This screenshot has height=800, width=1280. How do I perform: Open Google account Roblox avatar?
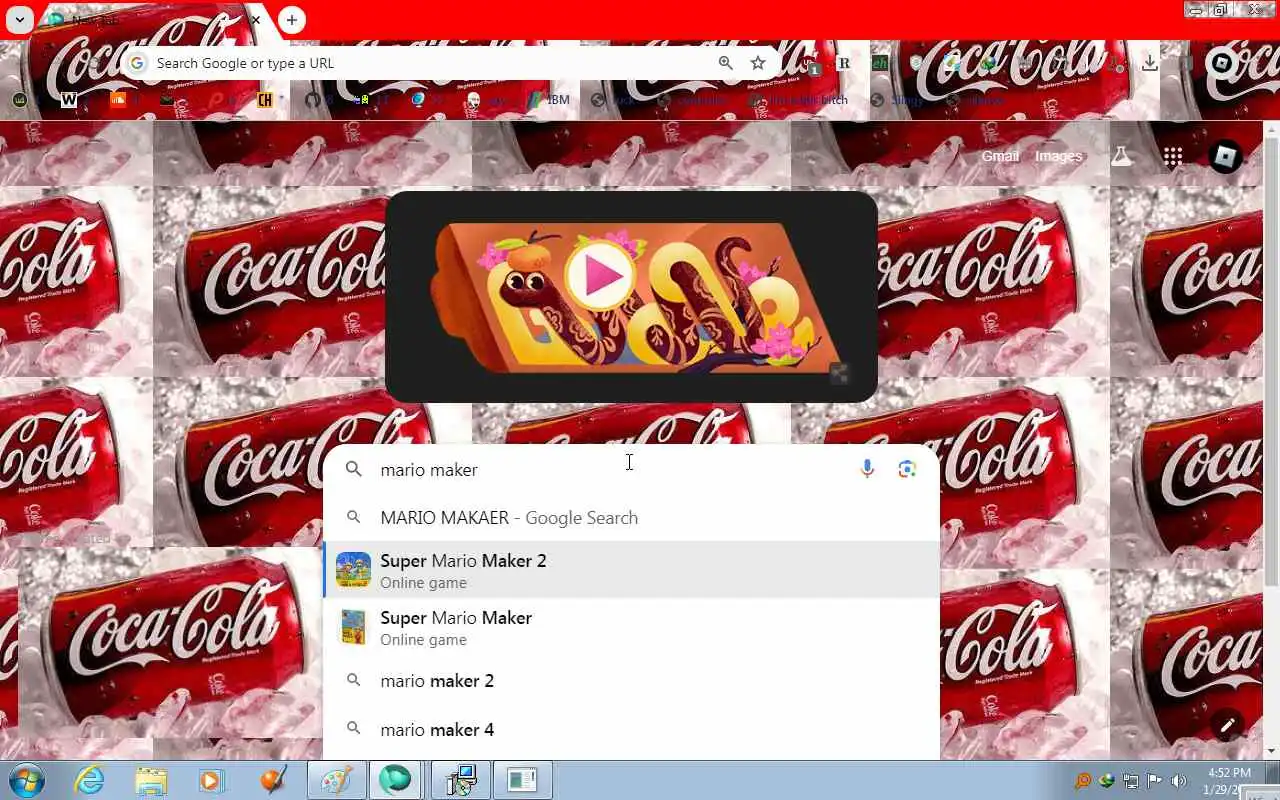pos(1225,156)
